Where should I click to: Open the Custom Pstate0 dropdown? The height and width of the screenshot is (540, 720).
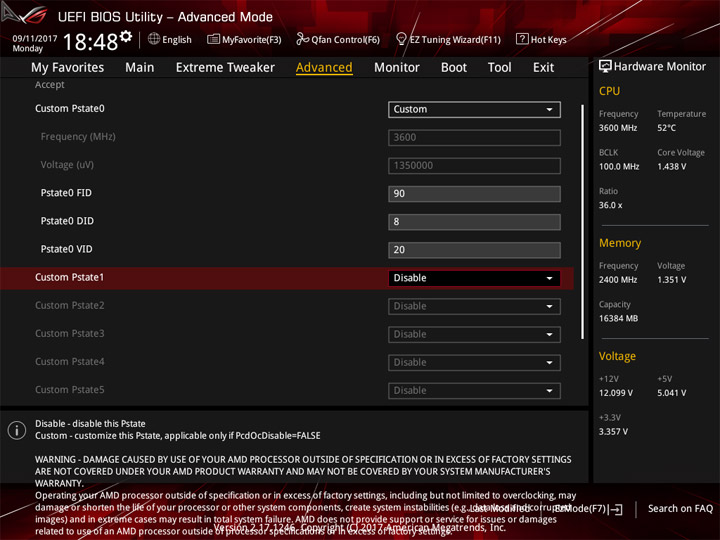(474, 109)
